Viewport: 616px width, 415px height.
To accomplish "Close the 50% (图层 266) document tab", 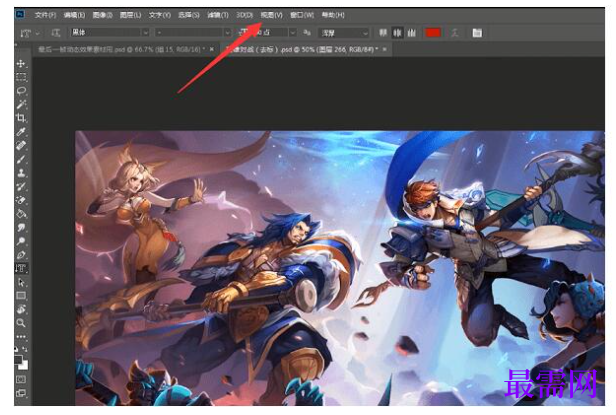I will point(385,49).
